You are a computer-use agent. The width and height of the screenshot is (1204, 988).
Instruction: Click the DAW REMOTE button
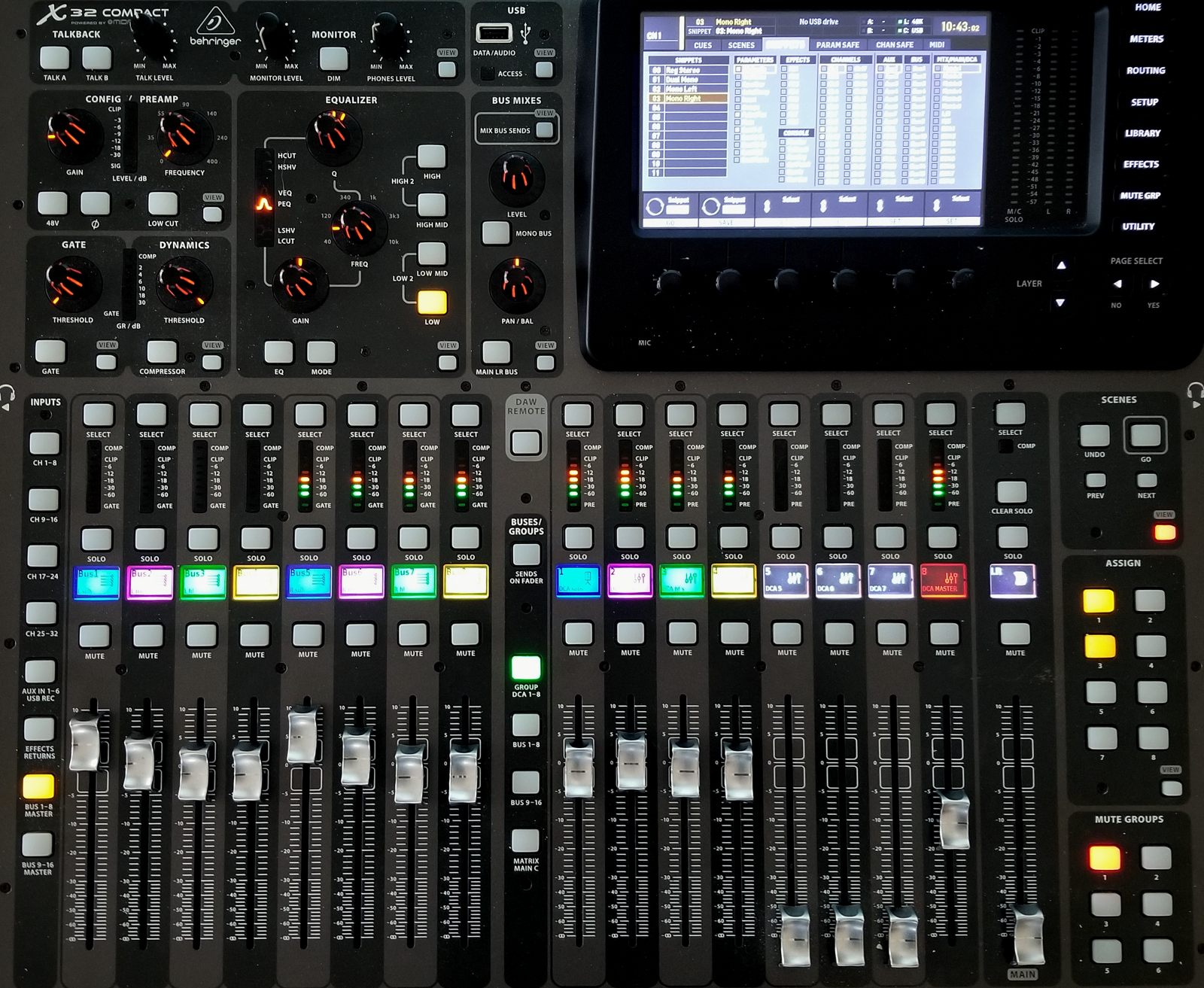tap(526, 441)
